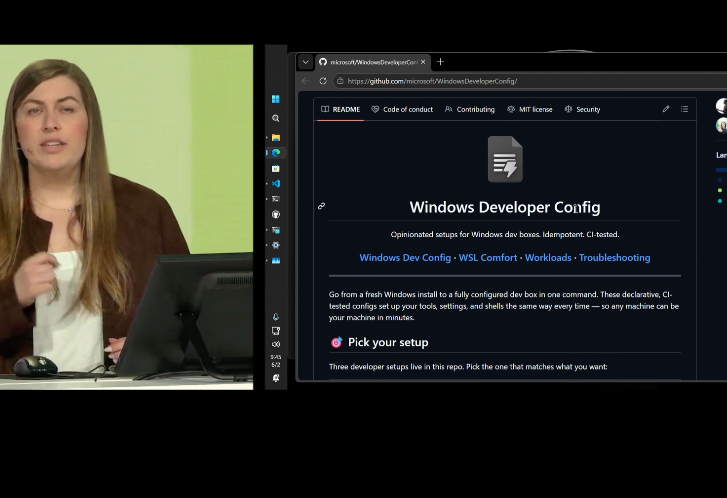
Task: Open Windows Search from the taskbar
Action: [x=275, y=119]
